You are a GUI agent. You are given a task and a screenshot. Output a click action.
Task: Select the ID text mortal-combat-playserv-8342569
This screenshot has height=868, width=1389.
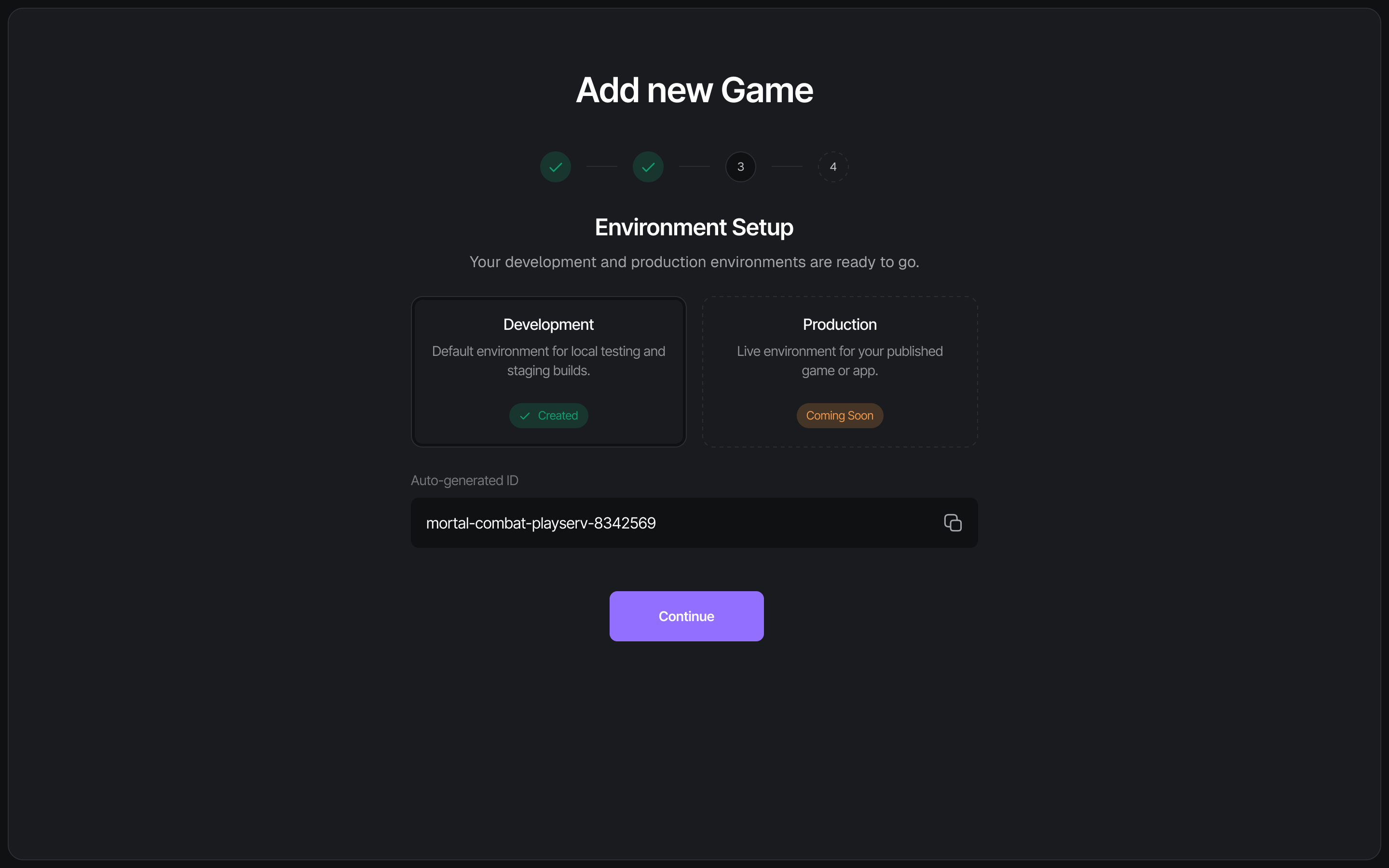tap(541, 522)
